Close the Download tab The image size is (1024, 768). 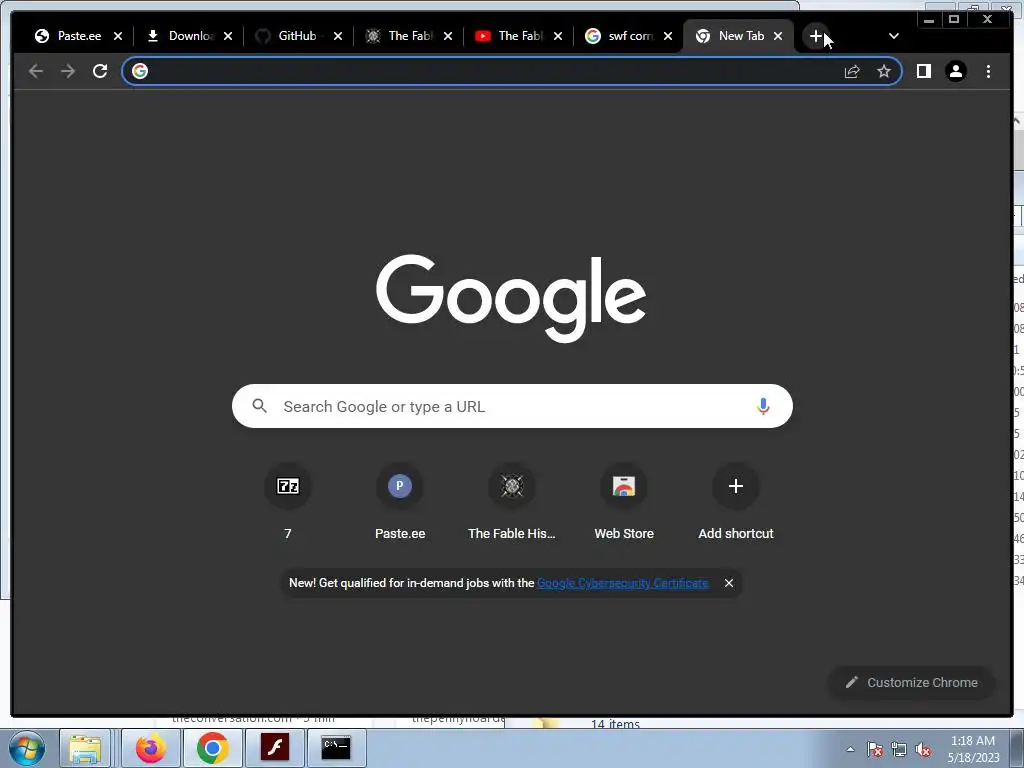[228, 36]
